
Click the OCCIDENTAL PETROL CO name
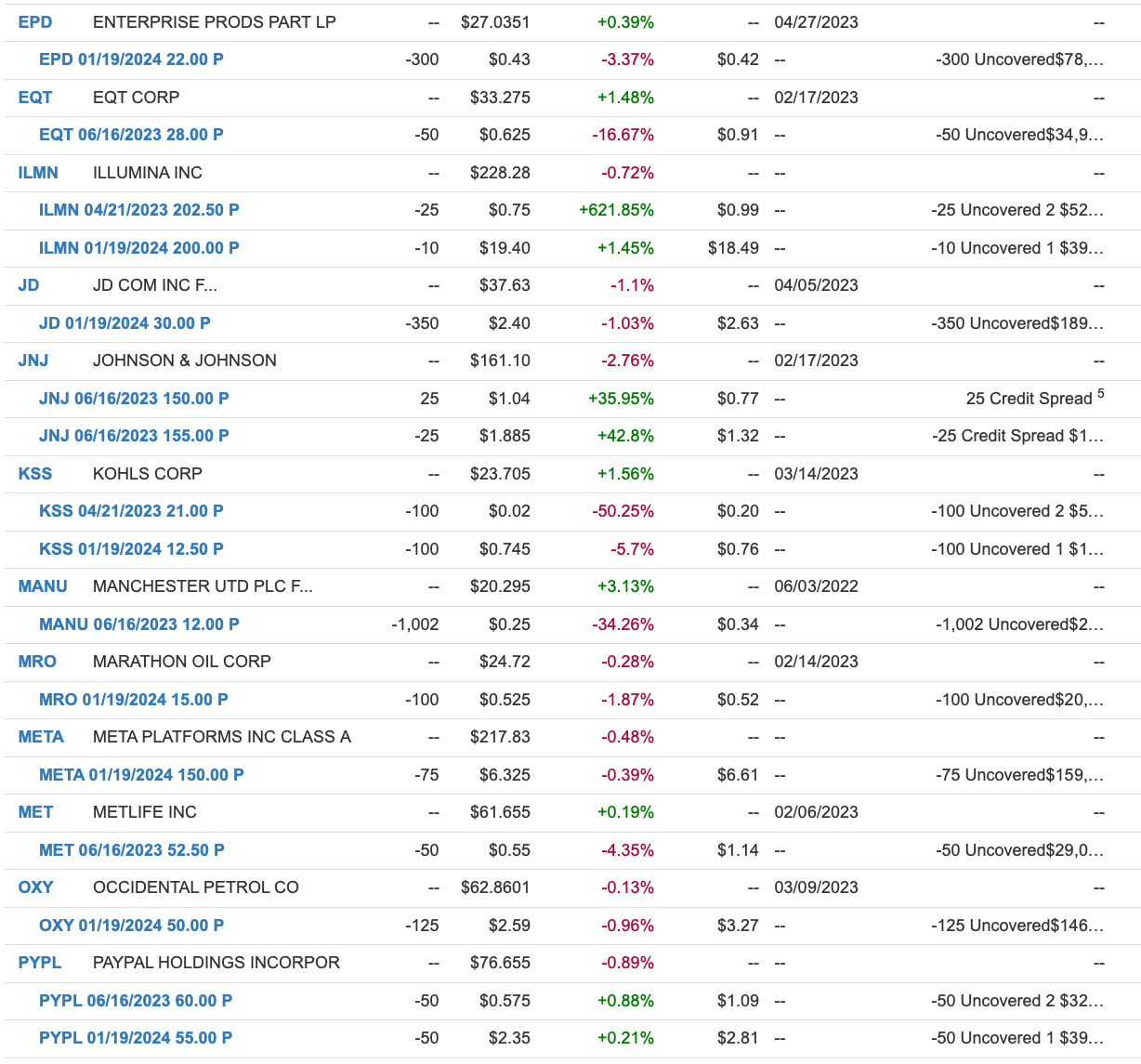point(196,887)
